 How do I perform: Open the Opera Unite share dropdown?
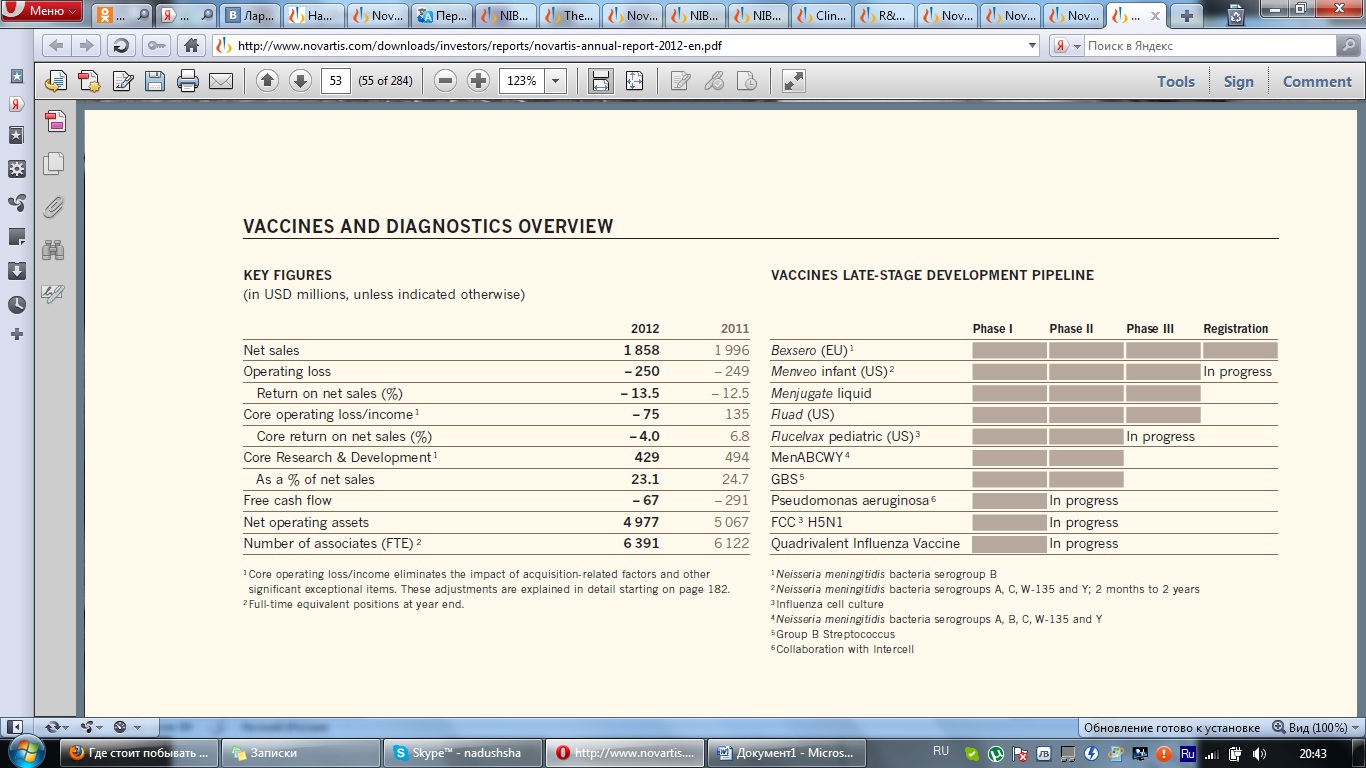pyautogui.click(x=91, y=727)
